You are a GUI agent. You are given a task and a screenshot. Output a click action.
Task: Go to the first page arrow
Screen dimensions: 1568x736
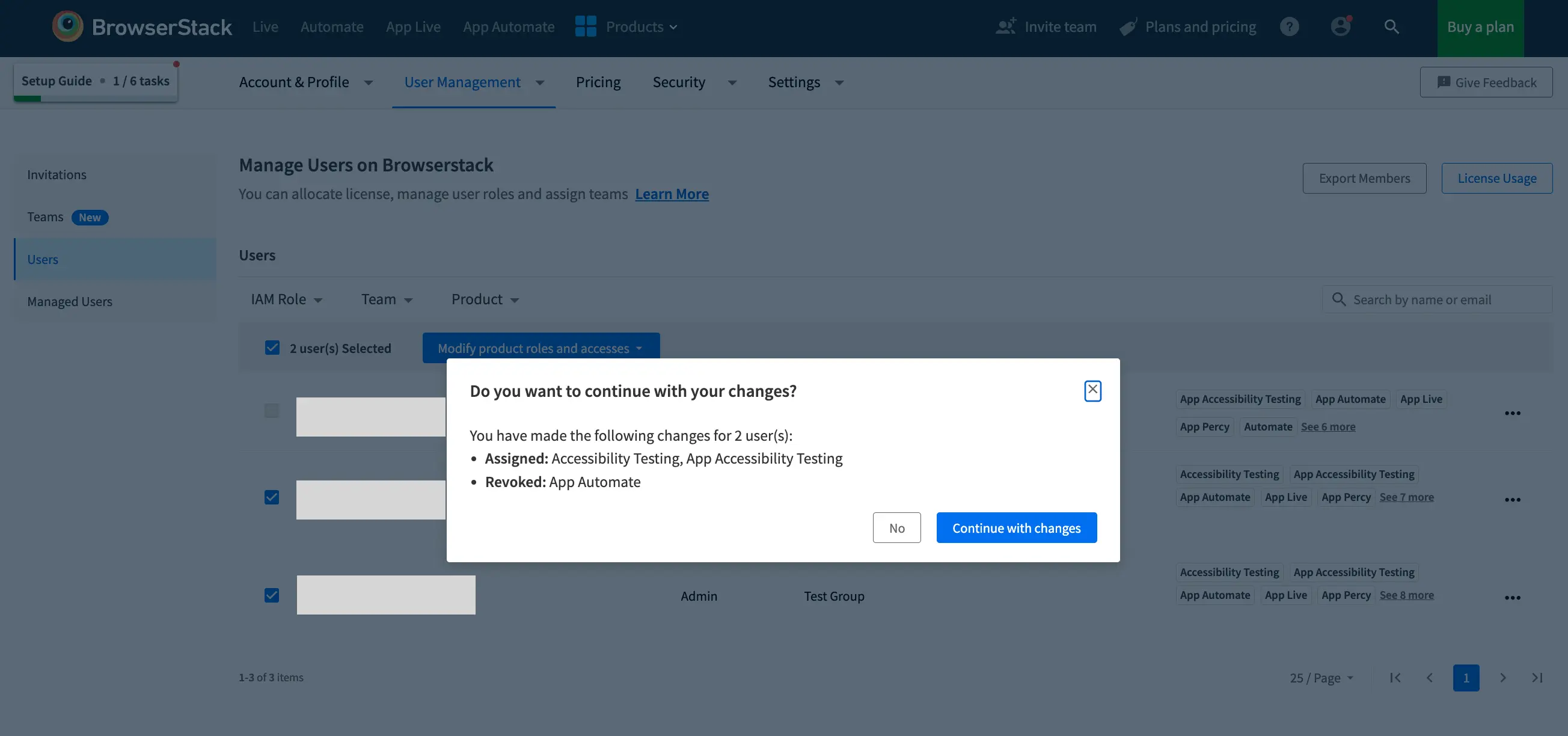click(x=1395, y=678)
